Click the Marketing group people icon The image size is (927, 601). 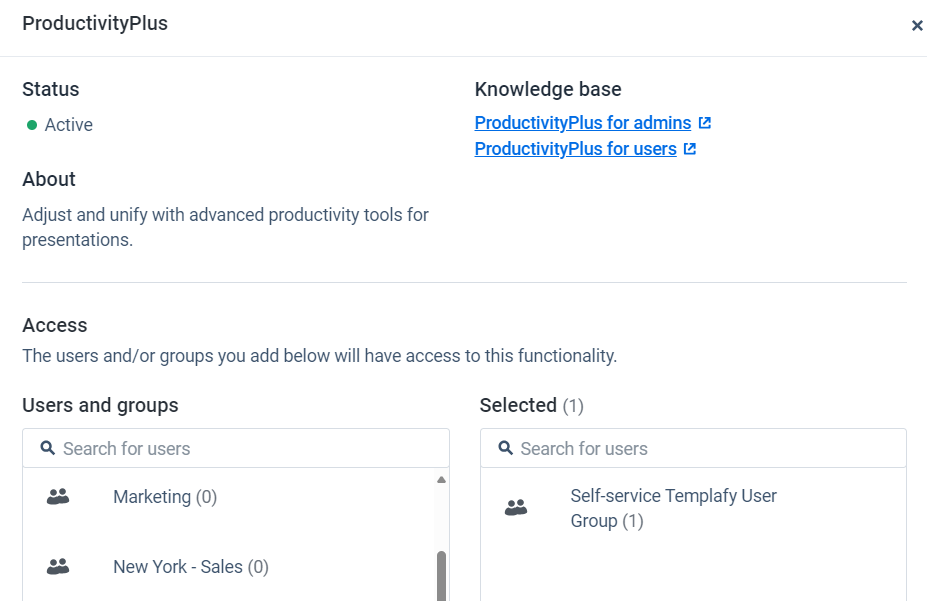pyautogui.click(x=58, y=497)
